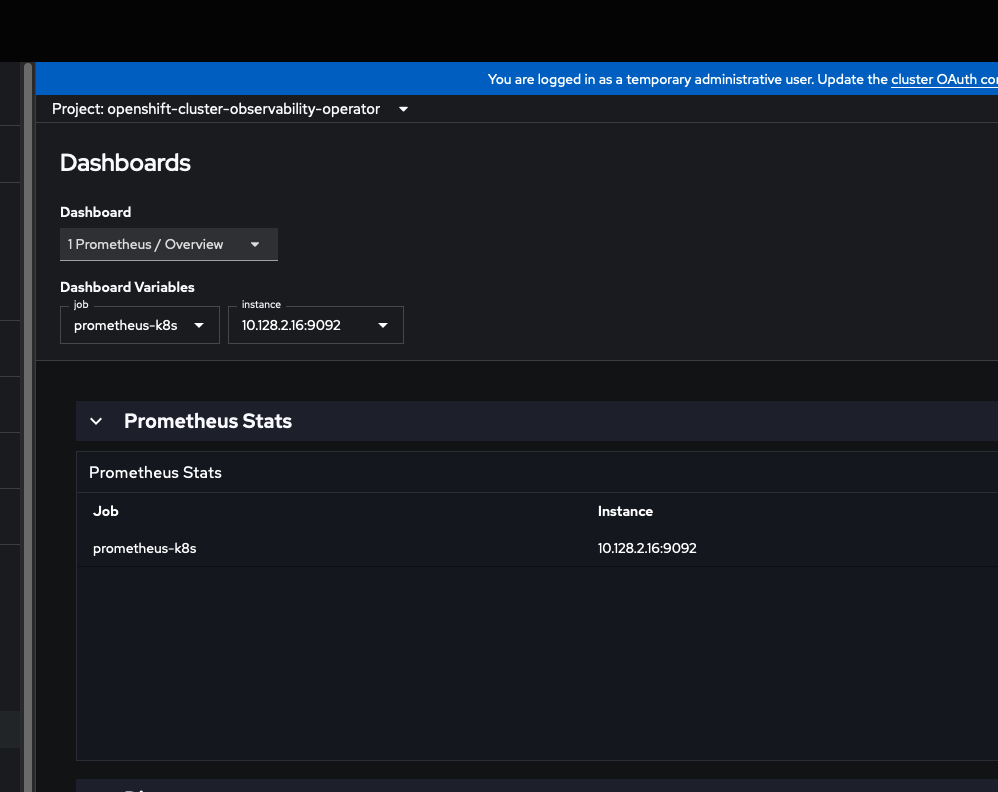
Task: Select the 10.128.2.16:9092 table cell
Action: [x=647, y=548]
